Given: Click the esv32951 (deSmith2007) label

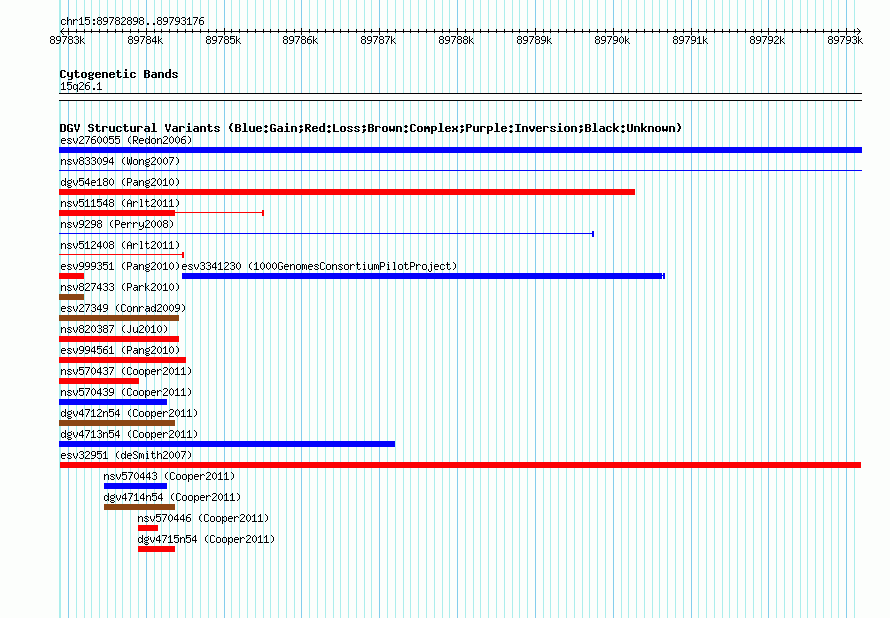Looking at the screenshot, I should pos(126,455).
